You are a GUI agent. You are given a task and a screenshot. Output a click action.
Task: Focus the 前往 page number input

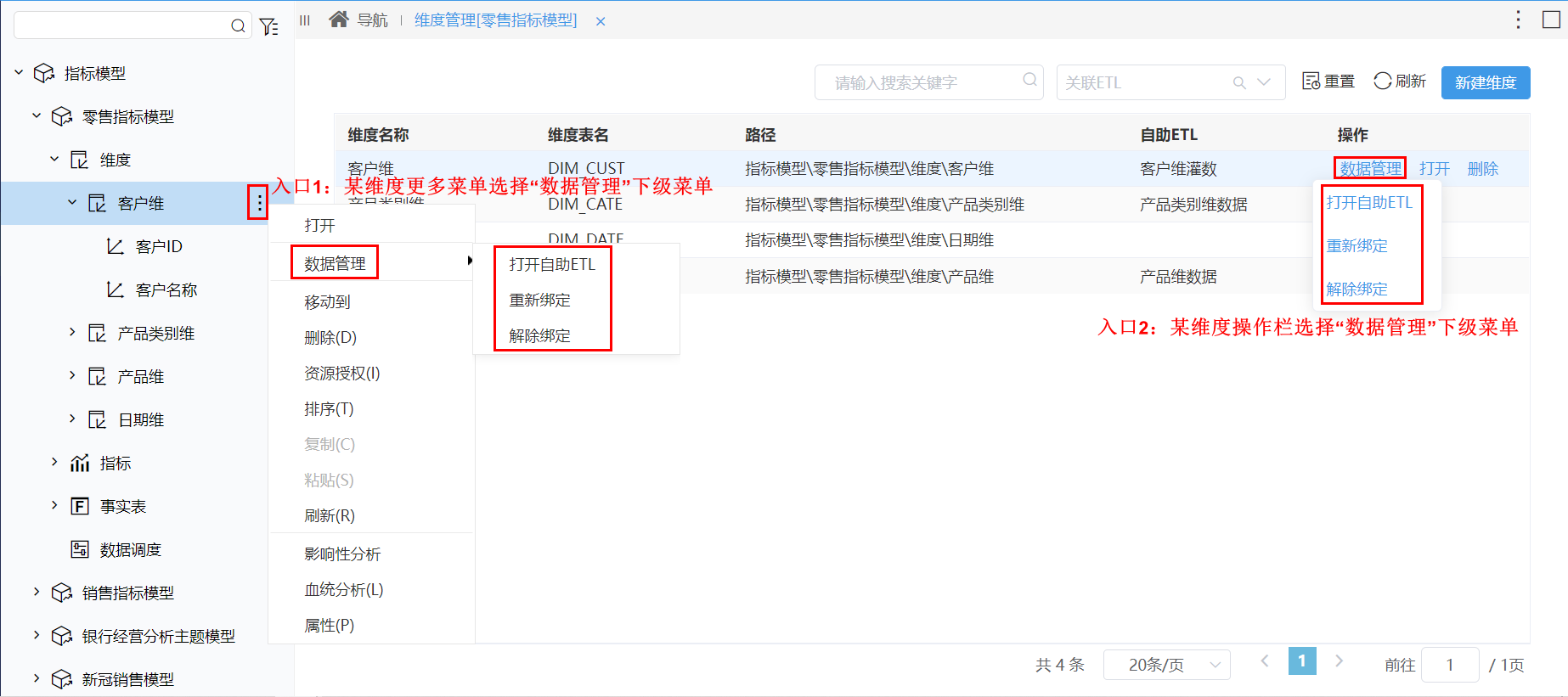pyautogui.click(x=1450, y=665)
